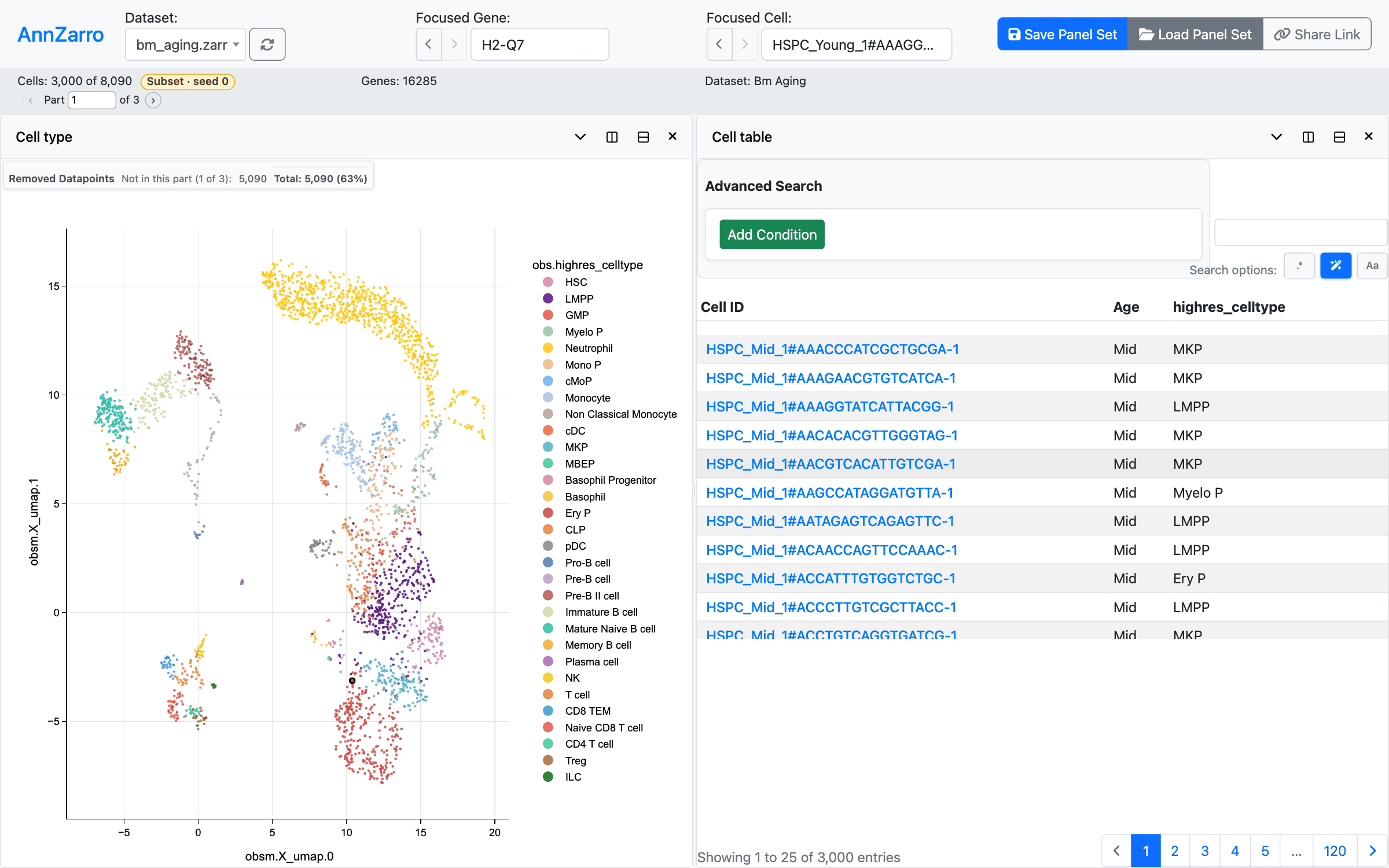Focus the Focused Cell input field
1389x868 pixels.
(857, 45)
